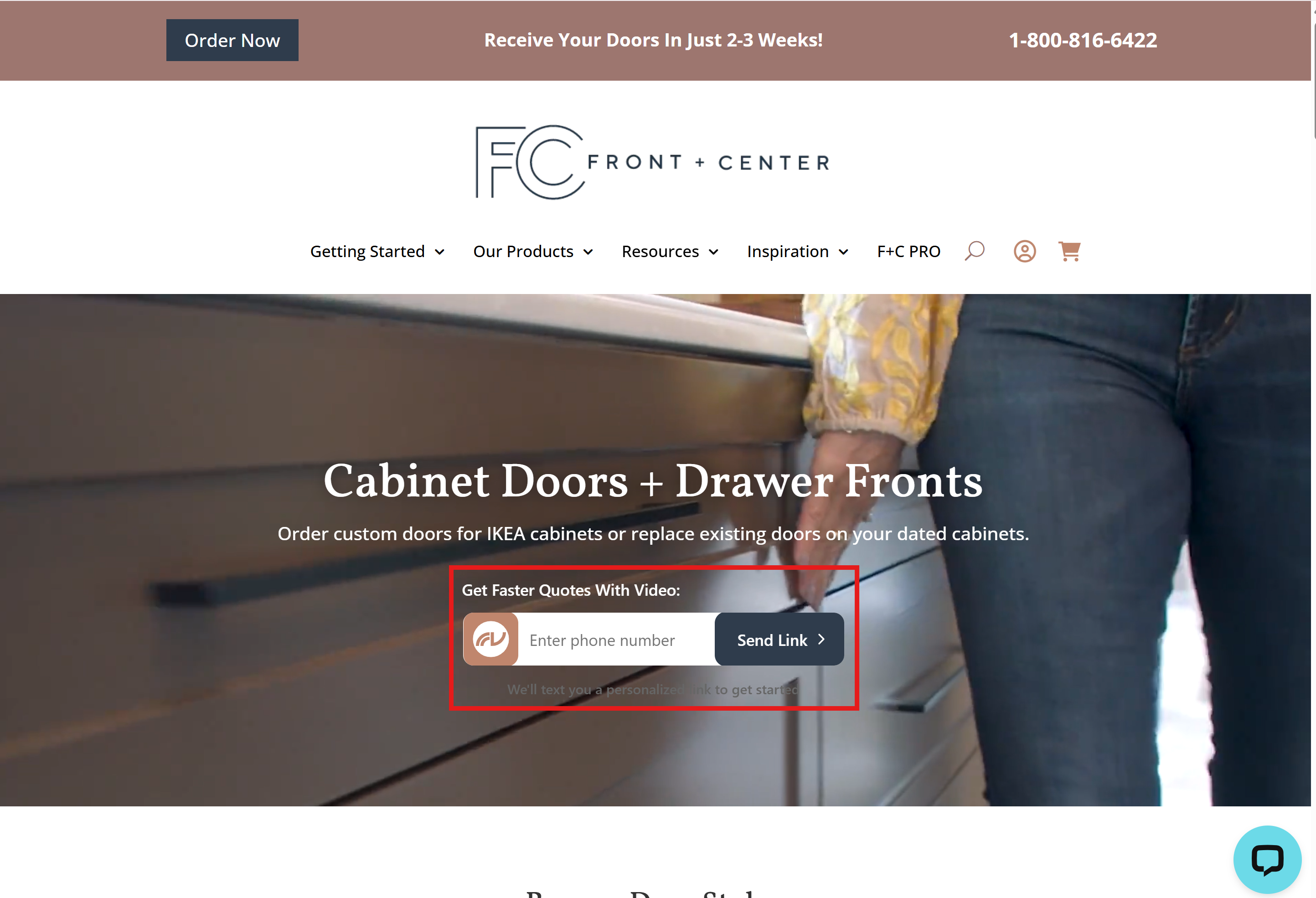Screen dimensions: 1316x898
Task: Open the Our Products menu label
Action: 523,251
